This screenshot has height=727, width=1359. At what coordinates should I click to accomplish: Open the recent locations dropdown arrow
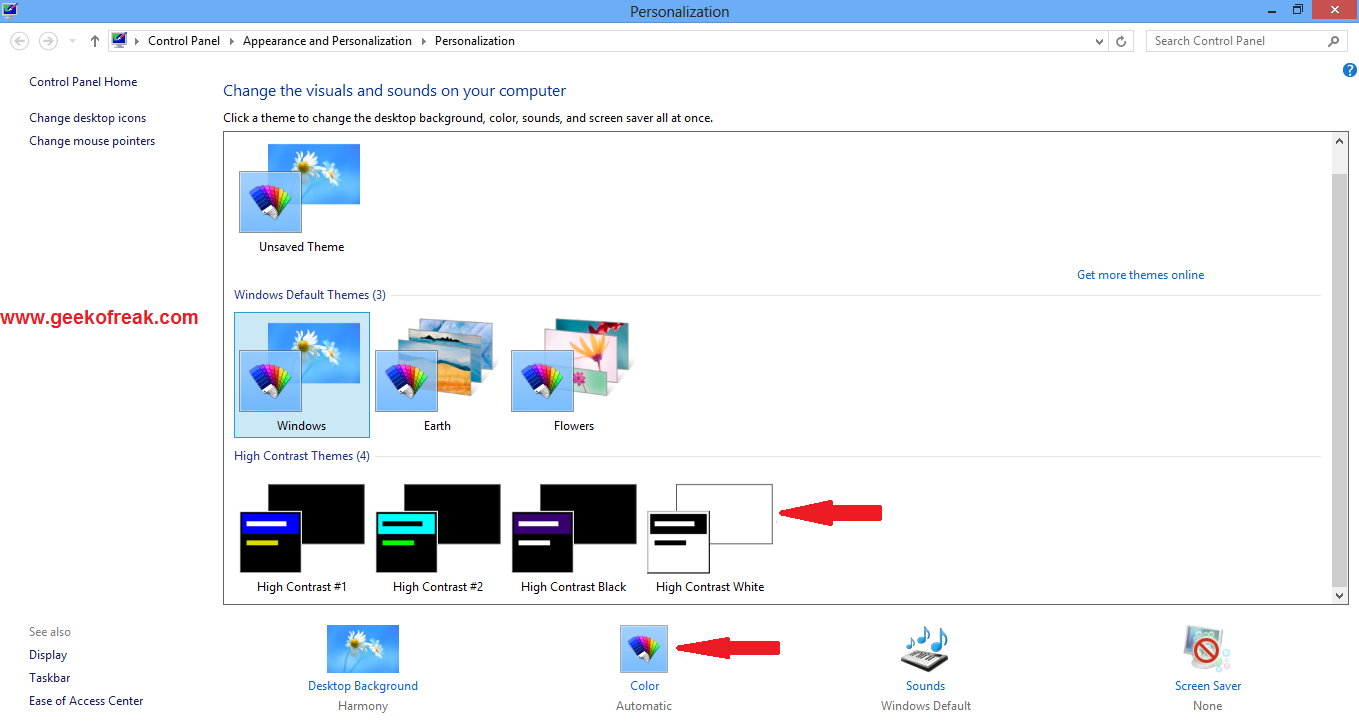pyautogui.click(x=73, y=41)
